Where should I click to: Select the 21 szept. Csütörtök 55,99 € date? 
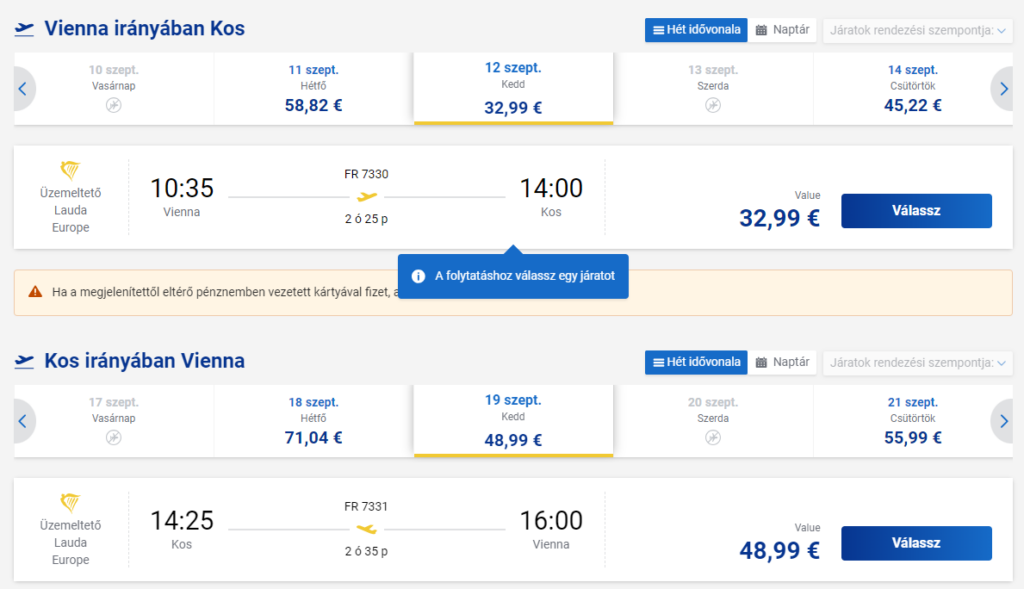point(913,421)
